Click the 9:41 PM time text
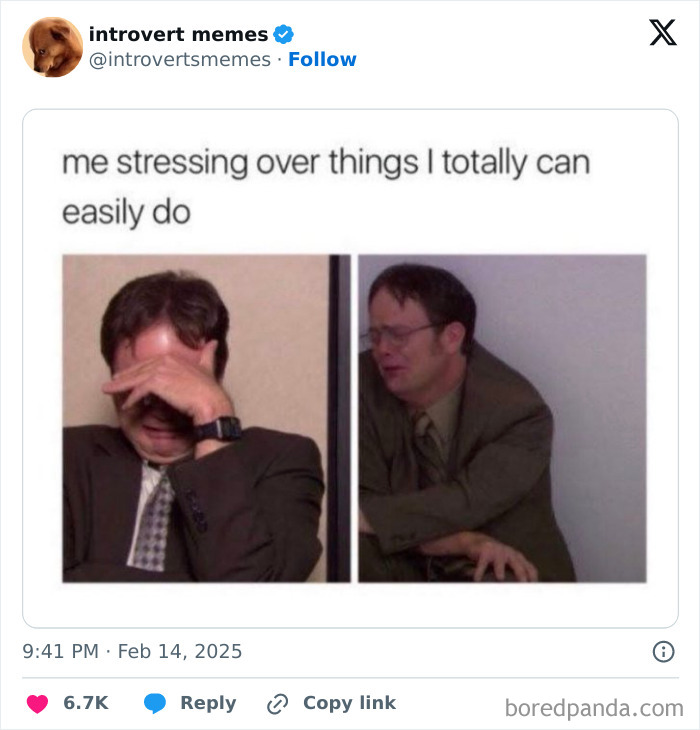The height and width of the screenshot is (730, 700). [x=61, y=651]
